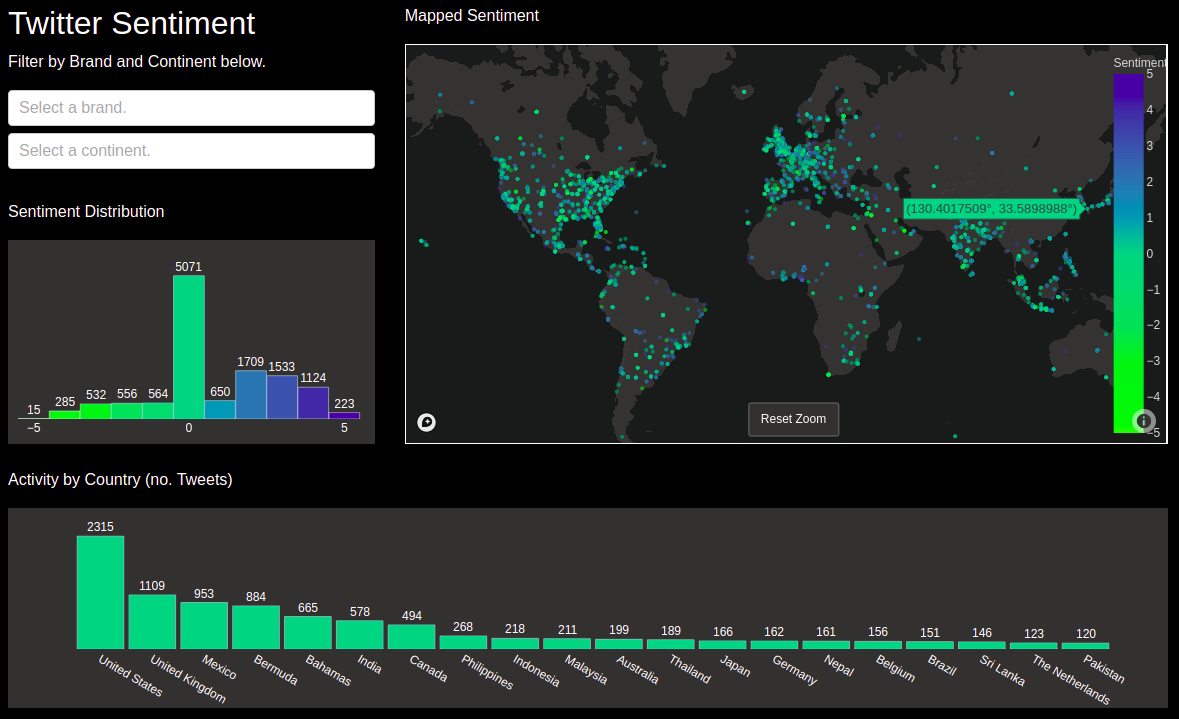
Task: Click the Reset Zoom button
Action: pyautogui.click(x=793, y=419)
